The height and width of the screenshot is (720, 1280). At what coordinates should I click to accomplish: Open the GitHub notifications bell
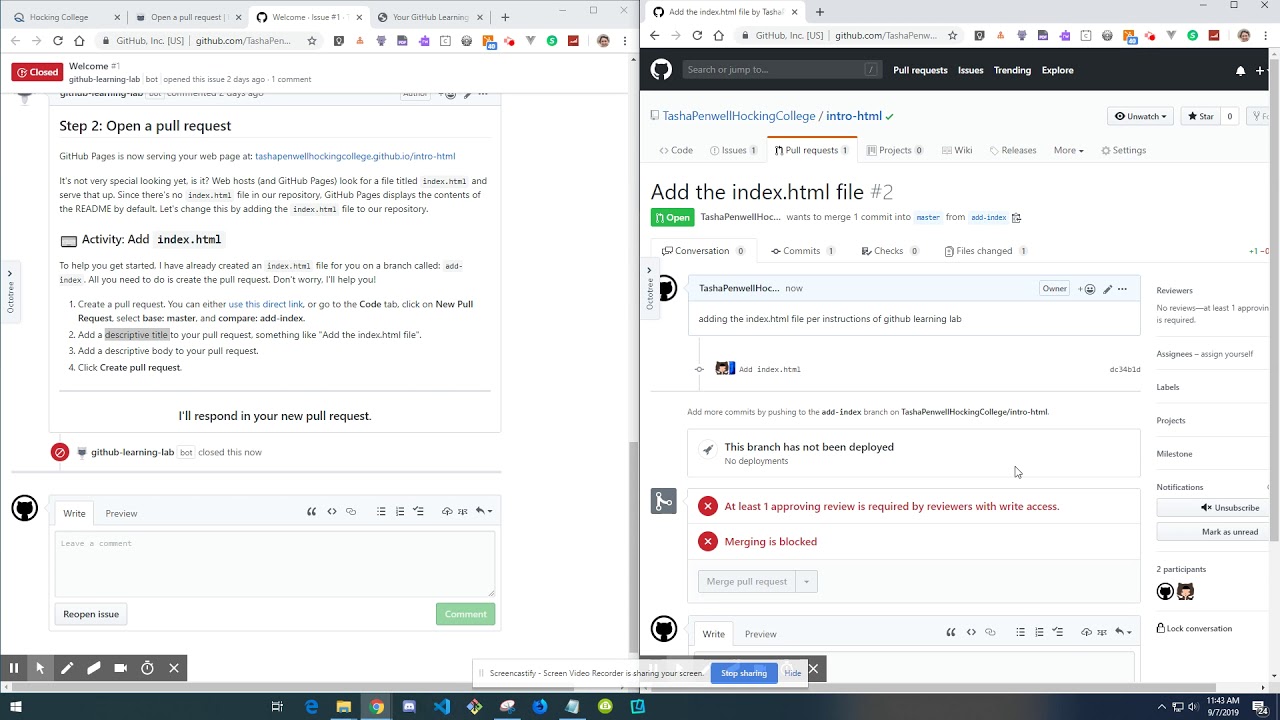coord(1240,71)
